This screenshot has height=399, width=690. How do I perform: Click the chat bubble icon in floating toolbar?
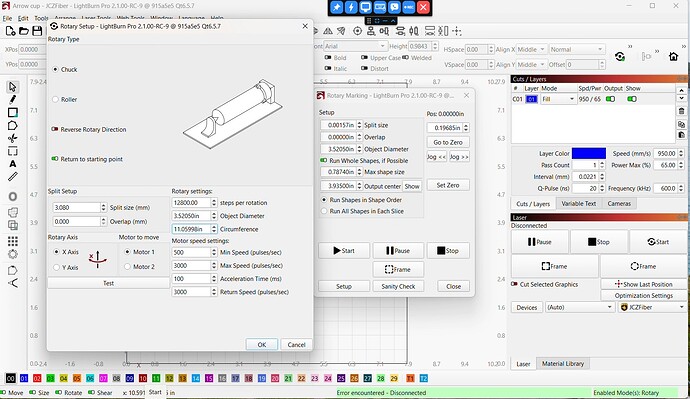(394, 7)
